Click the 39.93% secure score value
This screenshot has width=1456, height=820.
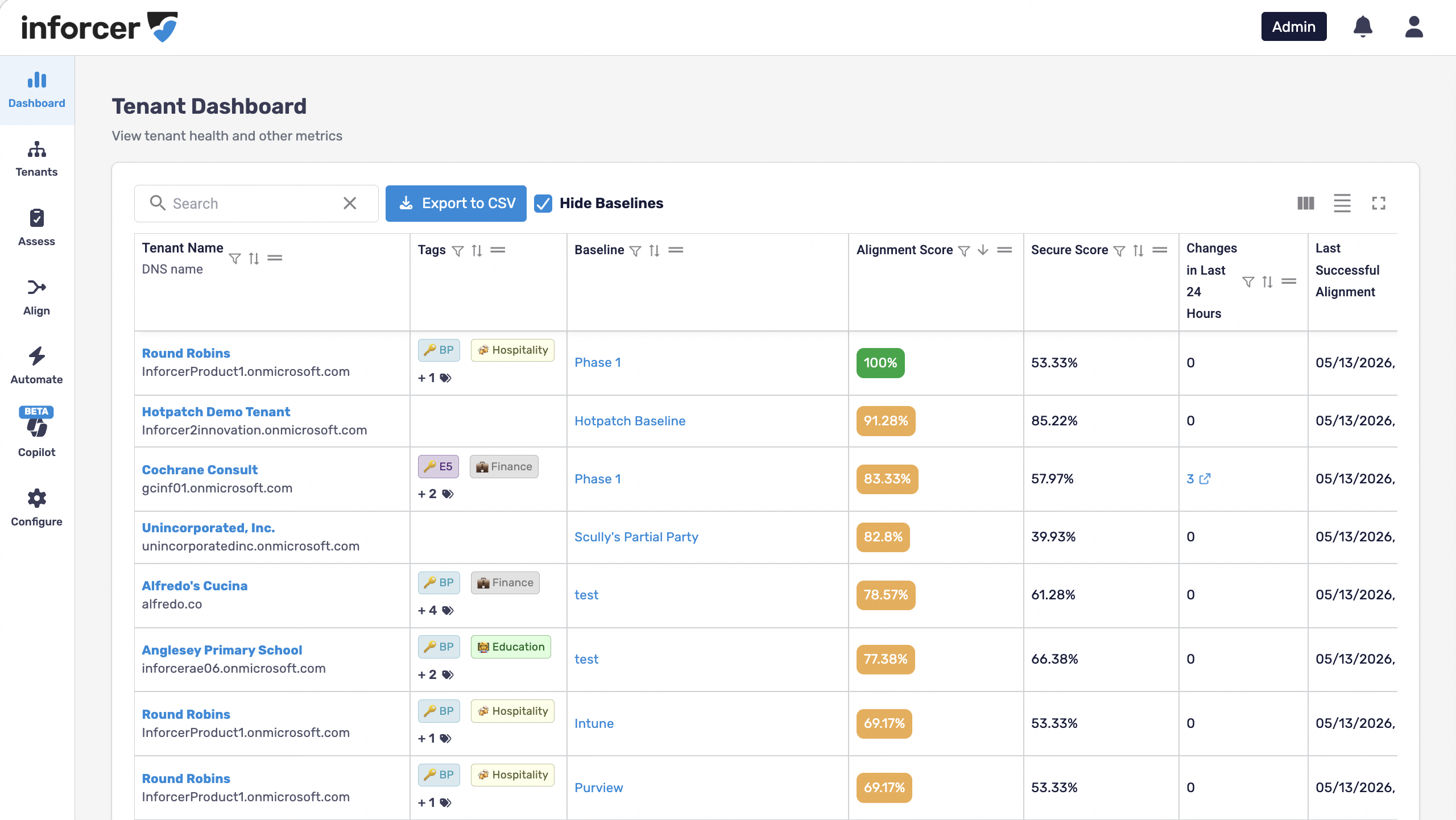[1053, 537]
